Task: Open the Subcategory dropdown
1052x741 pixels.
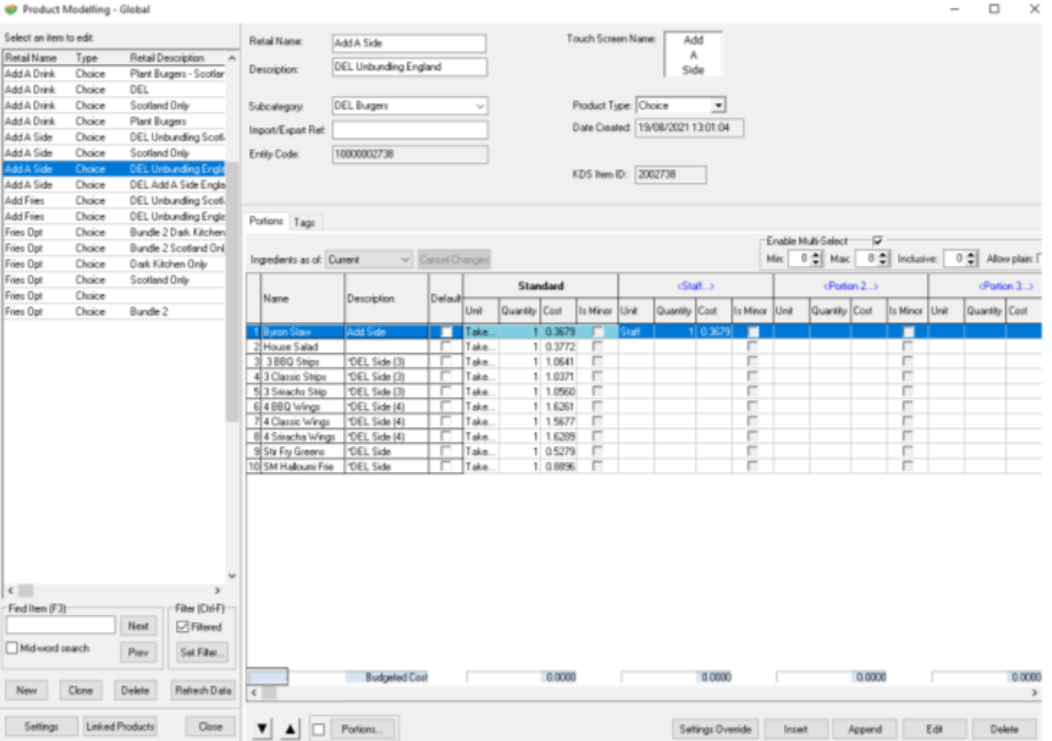Action: click(480, 105)
